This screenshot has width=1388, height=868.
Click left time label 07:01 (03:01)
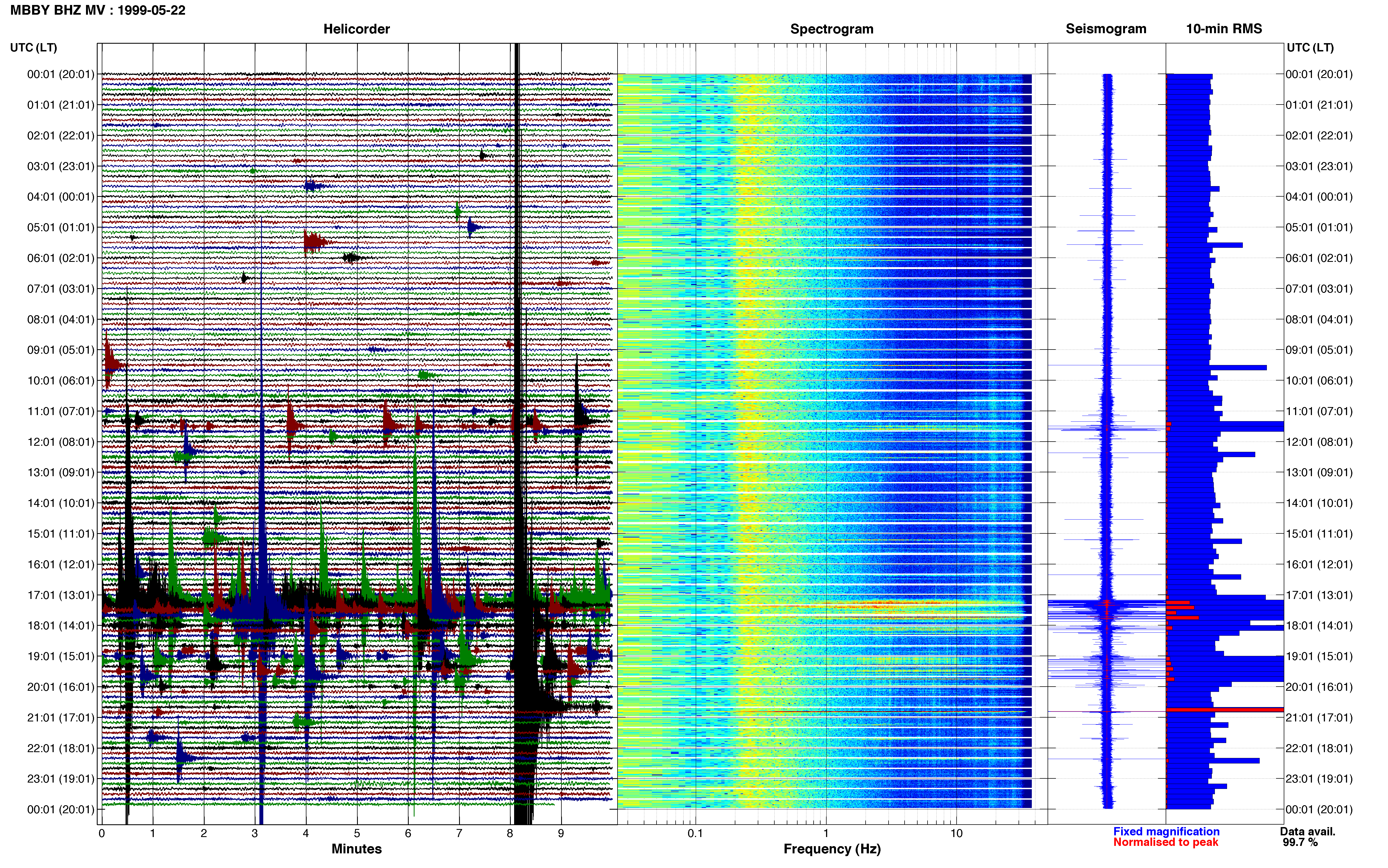coord(61,289)
